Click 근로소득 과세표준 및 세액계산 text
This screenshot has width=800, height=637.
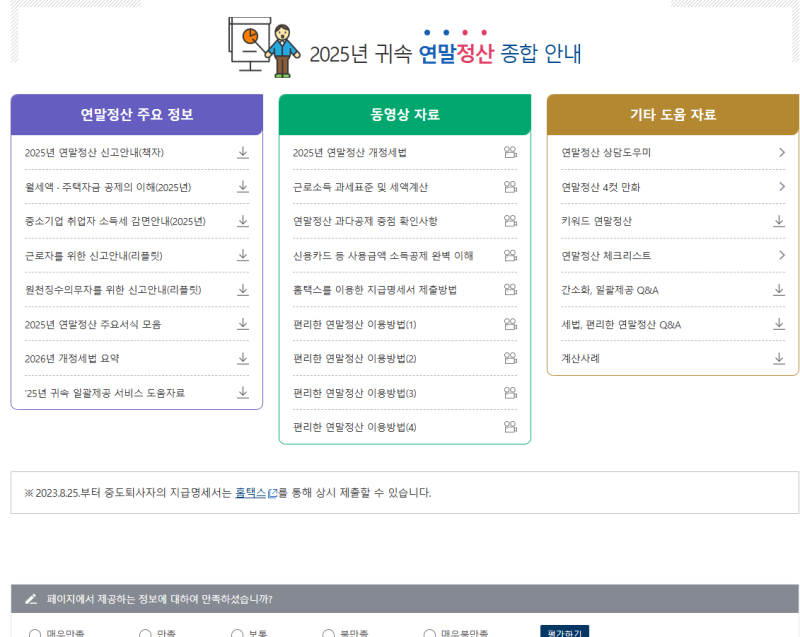tap(360, 187)
